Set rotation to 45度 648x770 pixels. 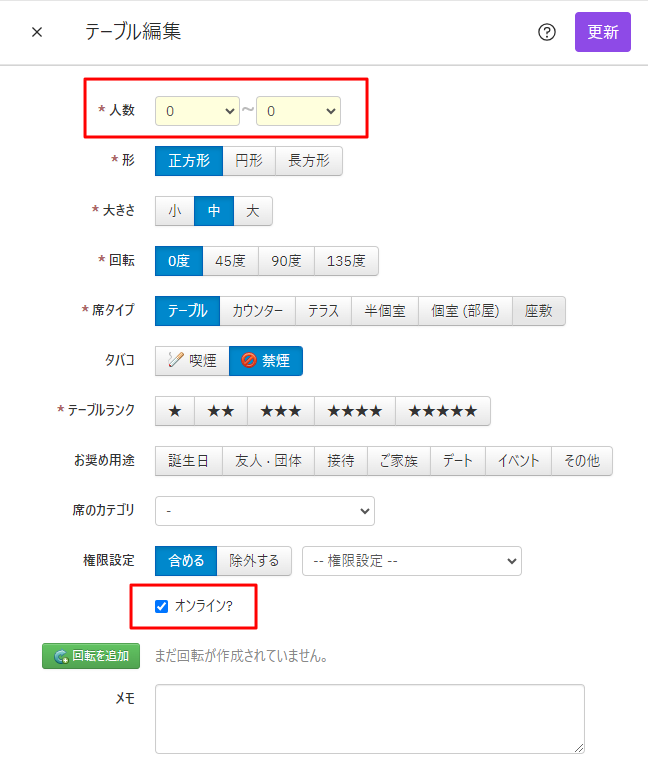pos(230,261)
